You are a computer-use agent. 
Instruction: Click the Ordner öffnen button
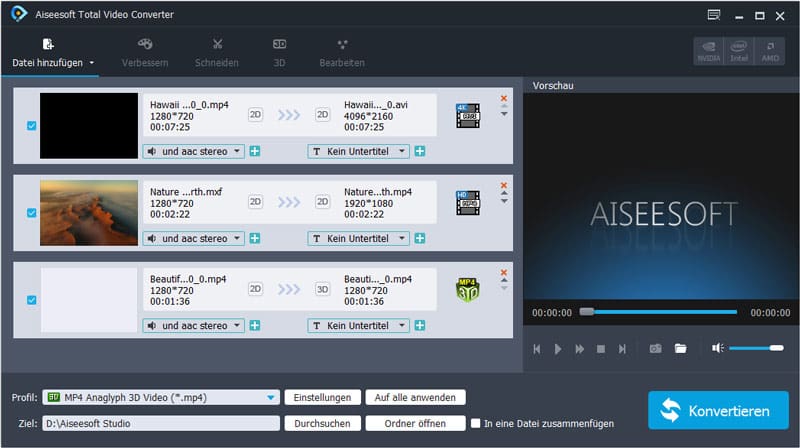point(415,424)
